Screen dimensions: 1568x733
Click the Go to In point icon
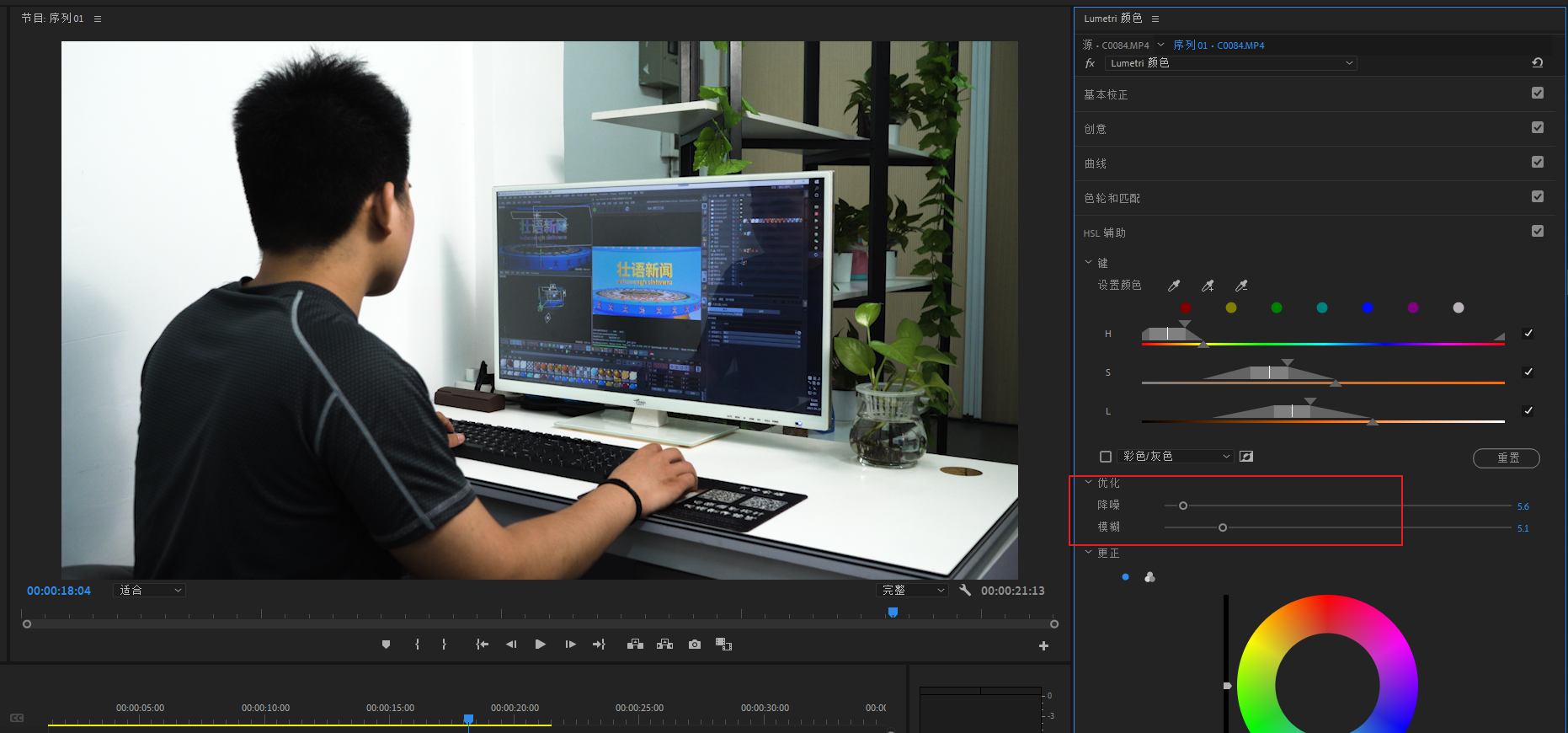[482, 645]
